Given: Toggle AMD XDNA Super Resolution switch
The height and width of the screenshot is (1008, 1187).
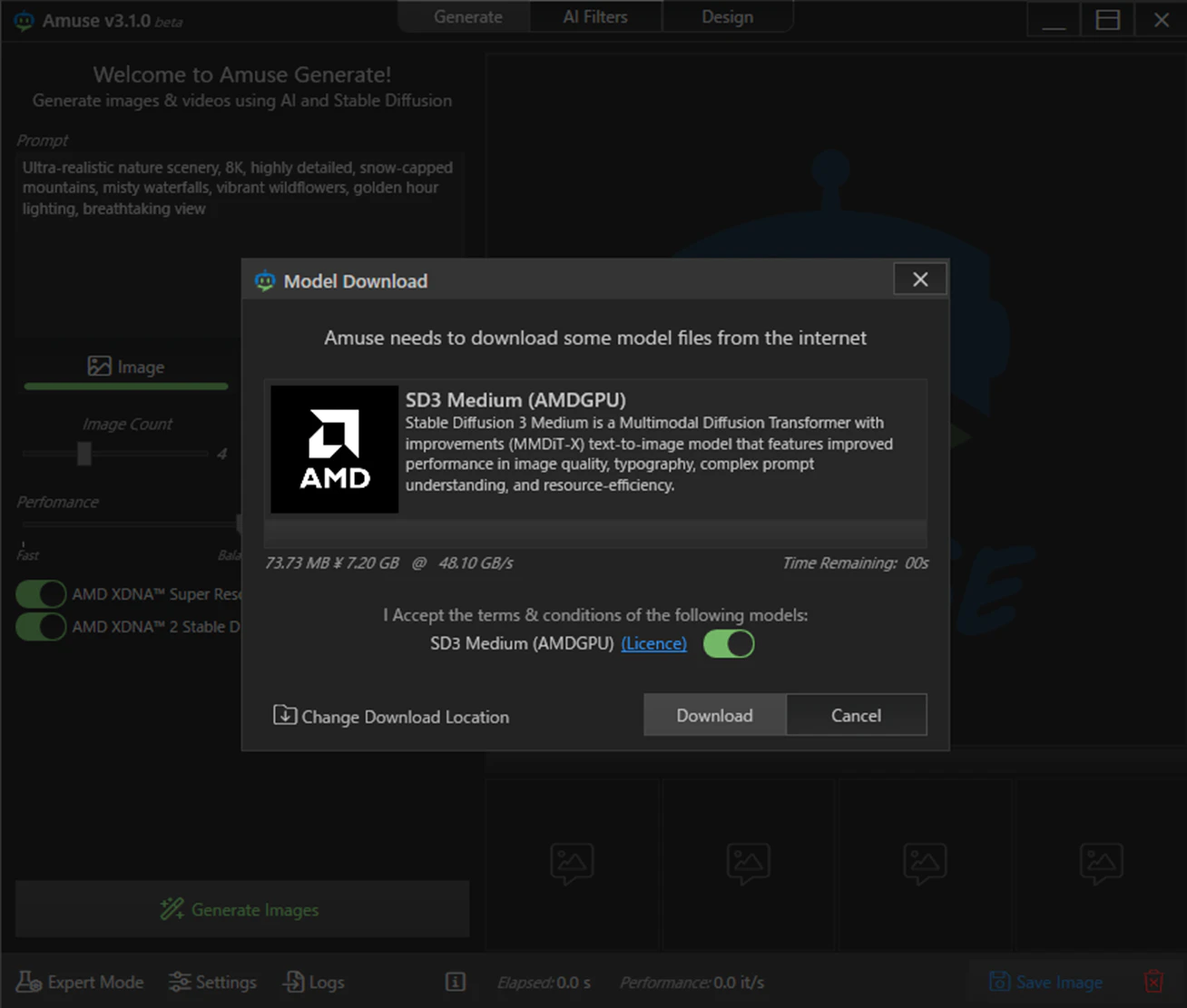Looking at the screenshot, I should 41,594.
